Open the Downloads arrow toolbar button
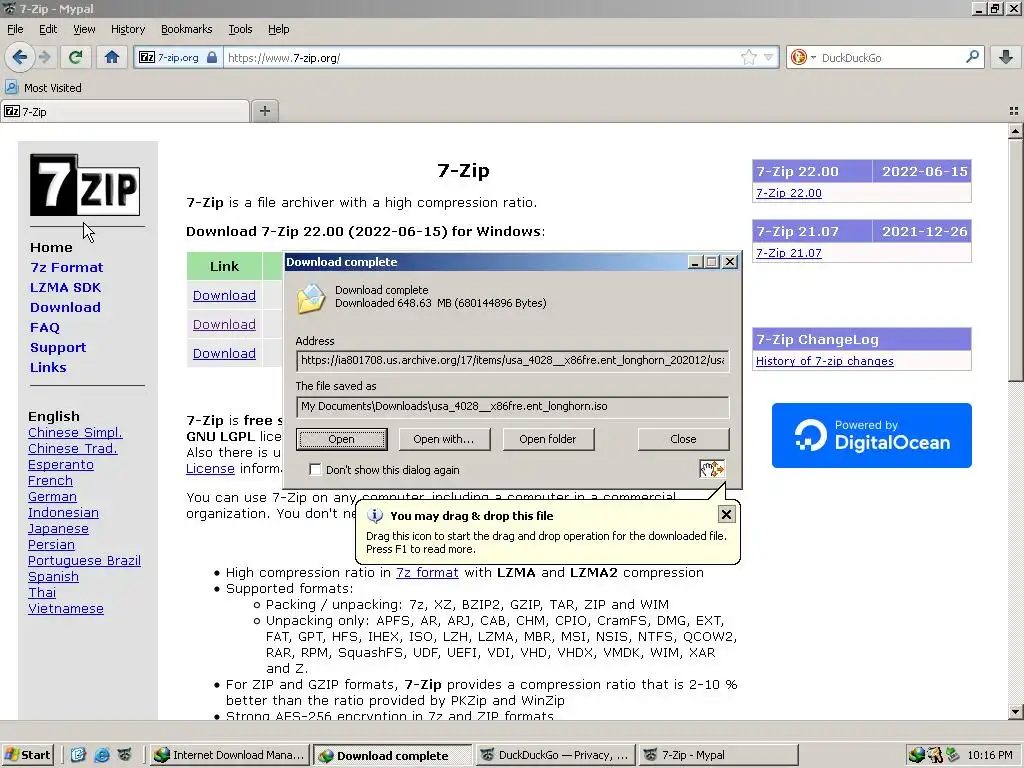This screenshot has width=1024, height=768. [x=1006, y=57]
